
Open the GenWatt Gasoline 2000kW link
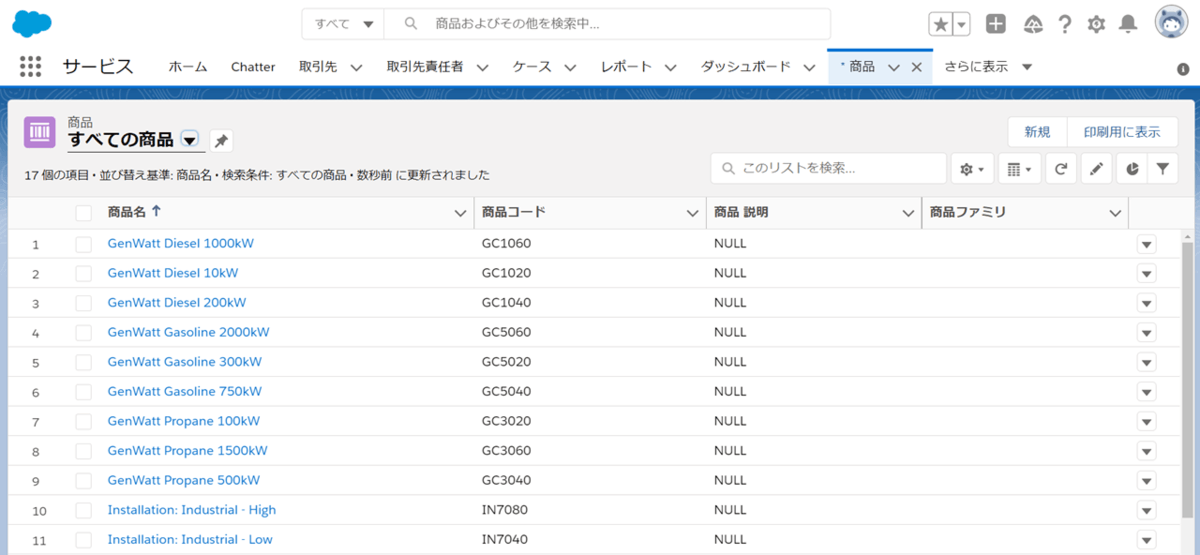(x=188, y=332)
